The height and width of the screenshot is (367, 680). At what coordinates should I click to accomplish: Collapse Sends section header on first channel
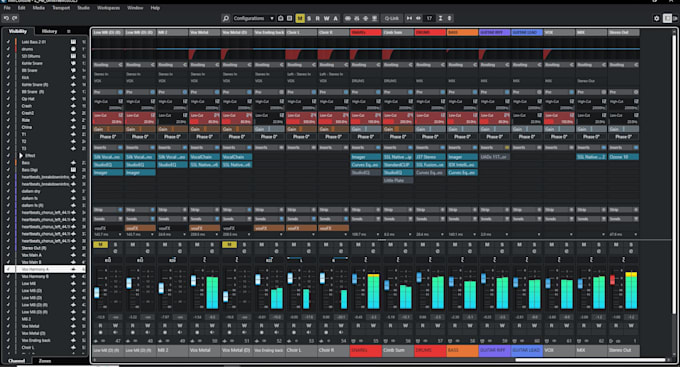[x=107, y=219]
